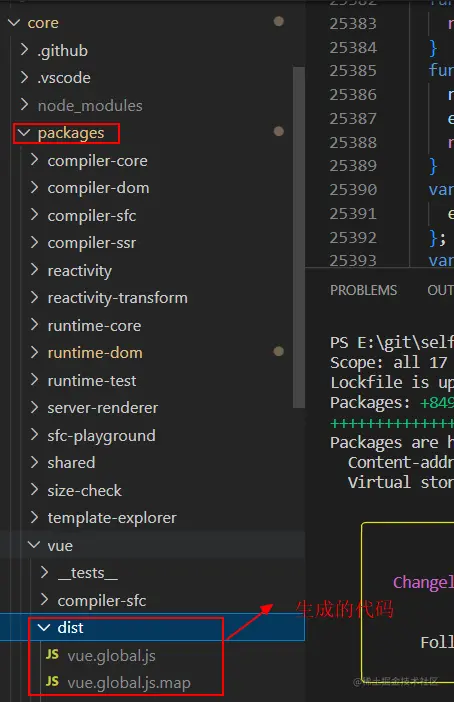This screenshot has width=454, height=702.
Task: Open the vue.global.js.map file
Action: tap(129, 683)
